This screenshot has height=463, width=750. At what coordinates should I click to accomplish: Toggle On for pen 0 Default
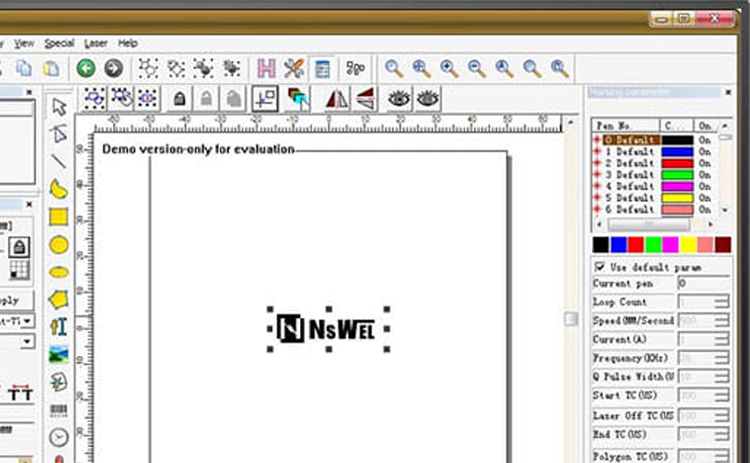click(x=705, y=140)
